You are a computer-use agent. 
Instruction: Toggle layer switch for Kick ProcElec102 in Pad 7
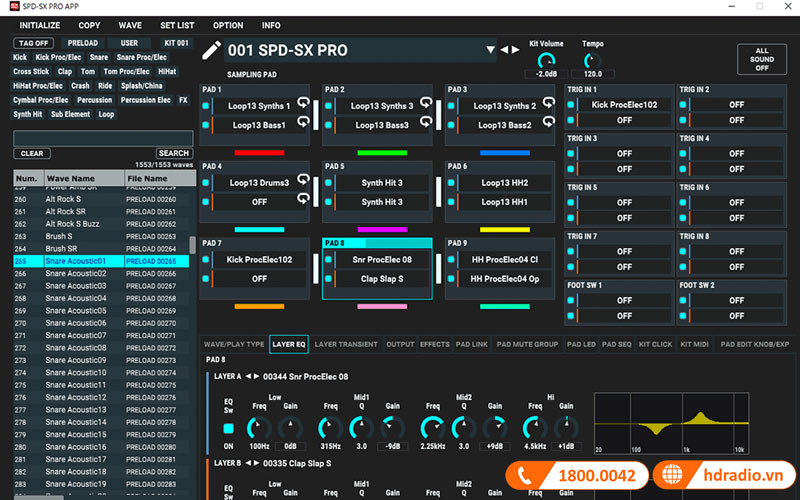pyautogui.click(x=206, y=260)
